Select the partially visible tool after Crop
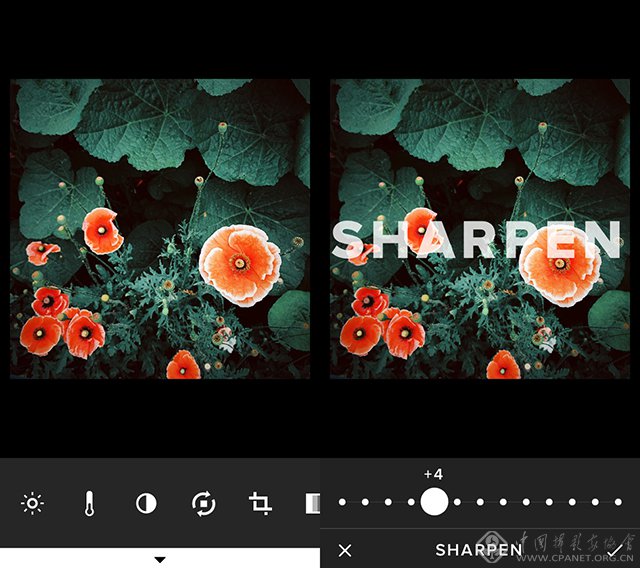The image size is (640, 568). [311, 503]
